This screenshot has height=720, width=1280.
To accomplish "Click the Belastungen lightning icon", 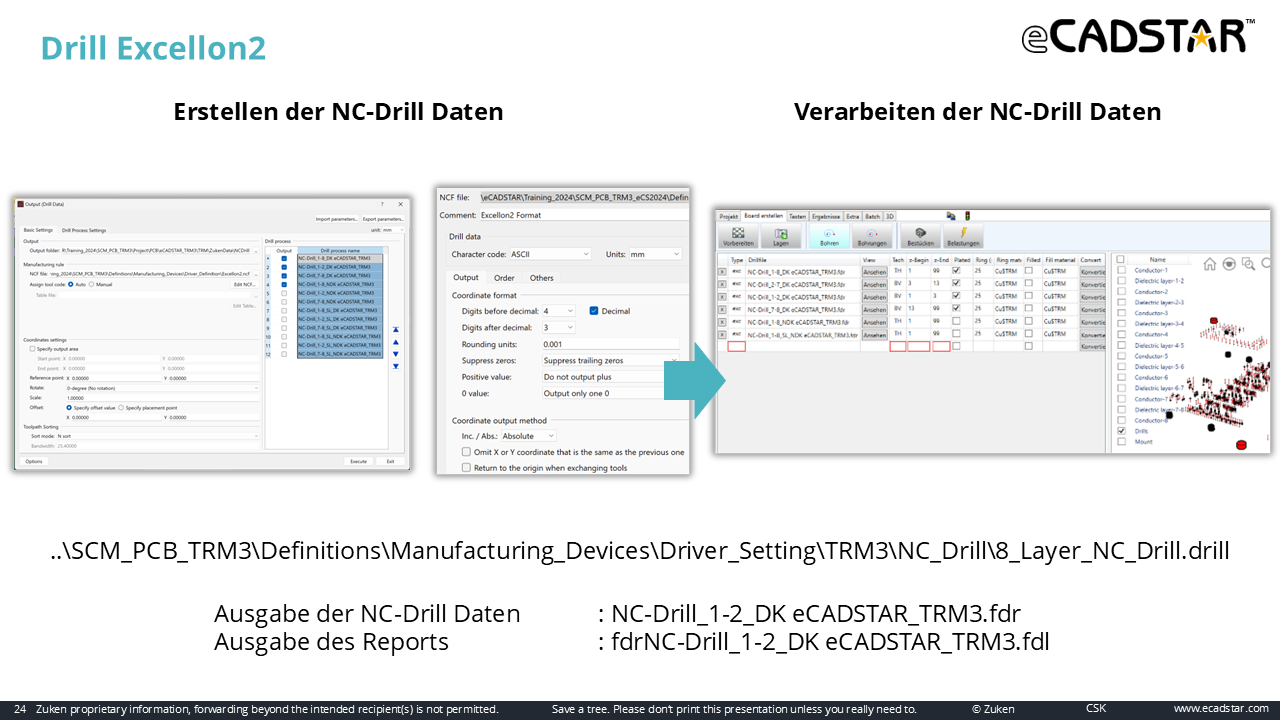I will click(963, 237).
